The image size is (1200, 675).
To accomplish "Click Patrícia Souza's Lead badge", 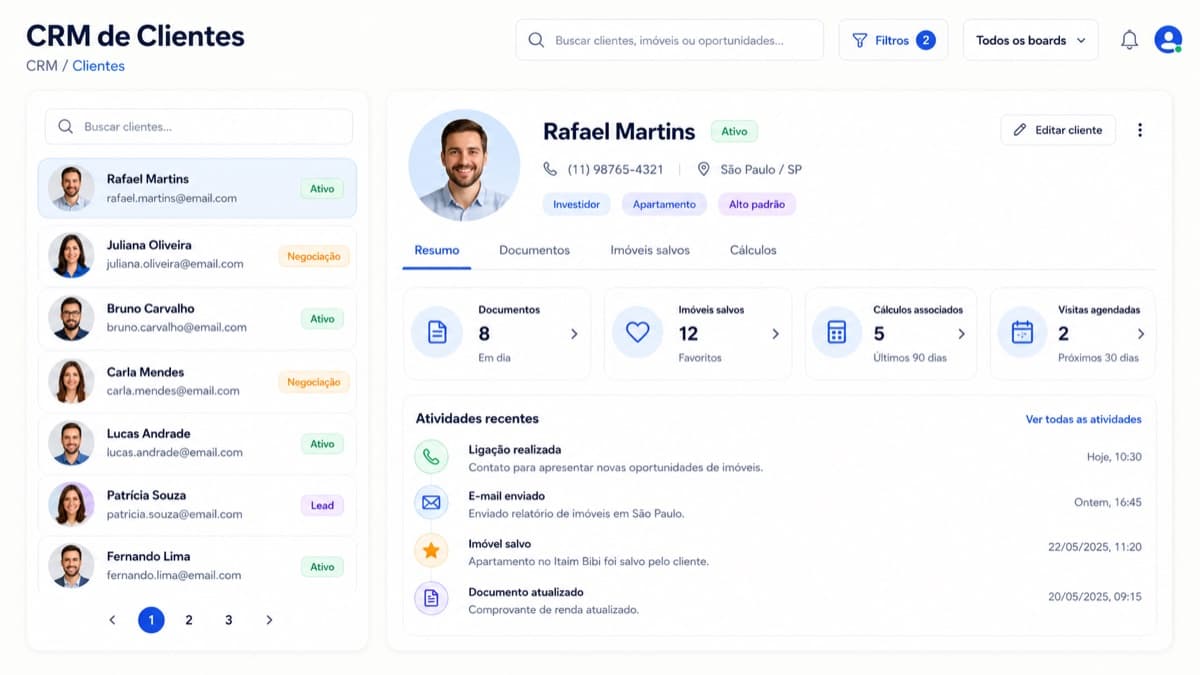I will click(x=322, y=505).
